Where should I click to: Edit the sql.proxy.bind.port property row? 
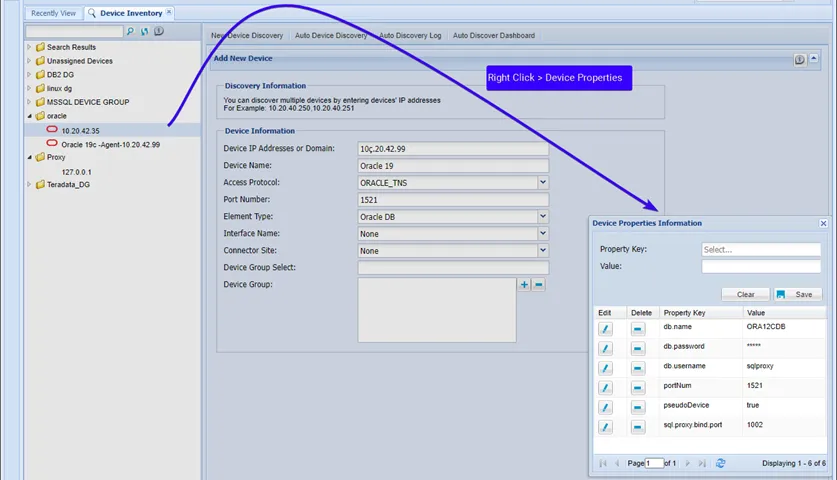tap(605, 427)
